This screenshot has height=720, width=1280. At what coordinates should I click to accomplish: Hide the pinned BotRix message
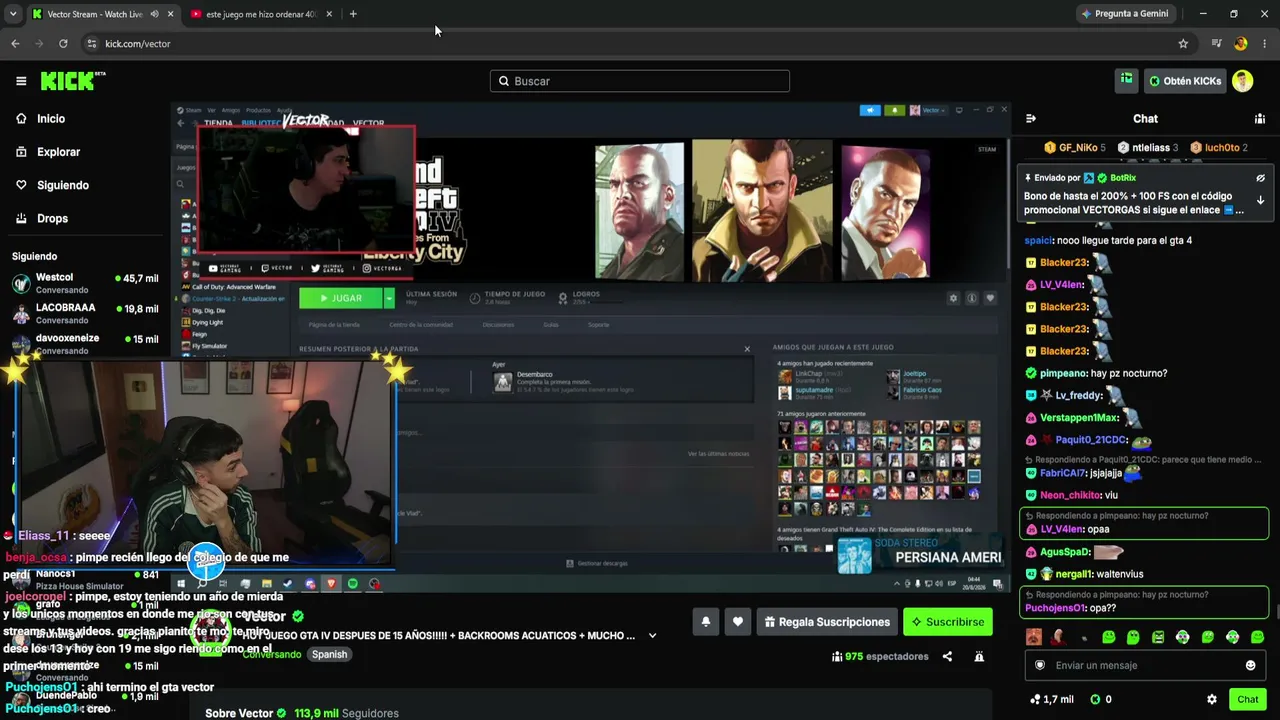coord(1260,178)
